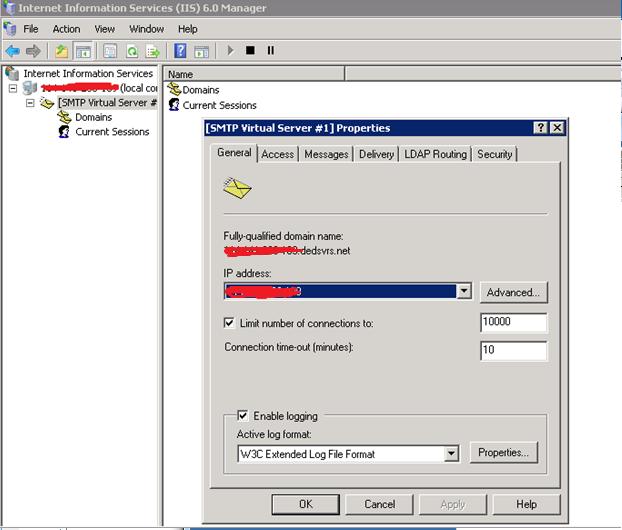Click the dialog's context help question button

540,128
